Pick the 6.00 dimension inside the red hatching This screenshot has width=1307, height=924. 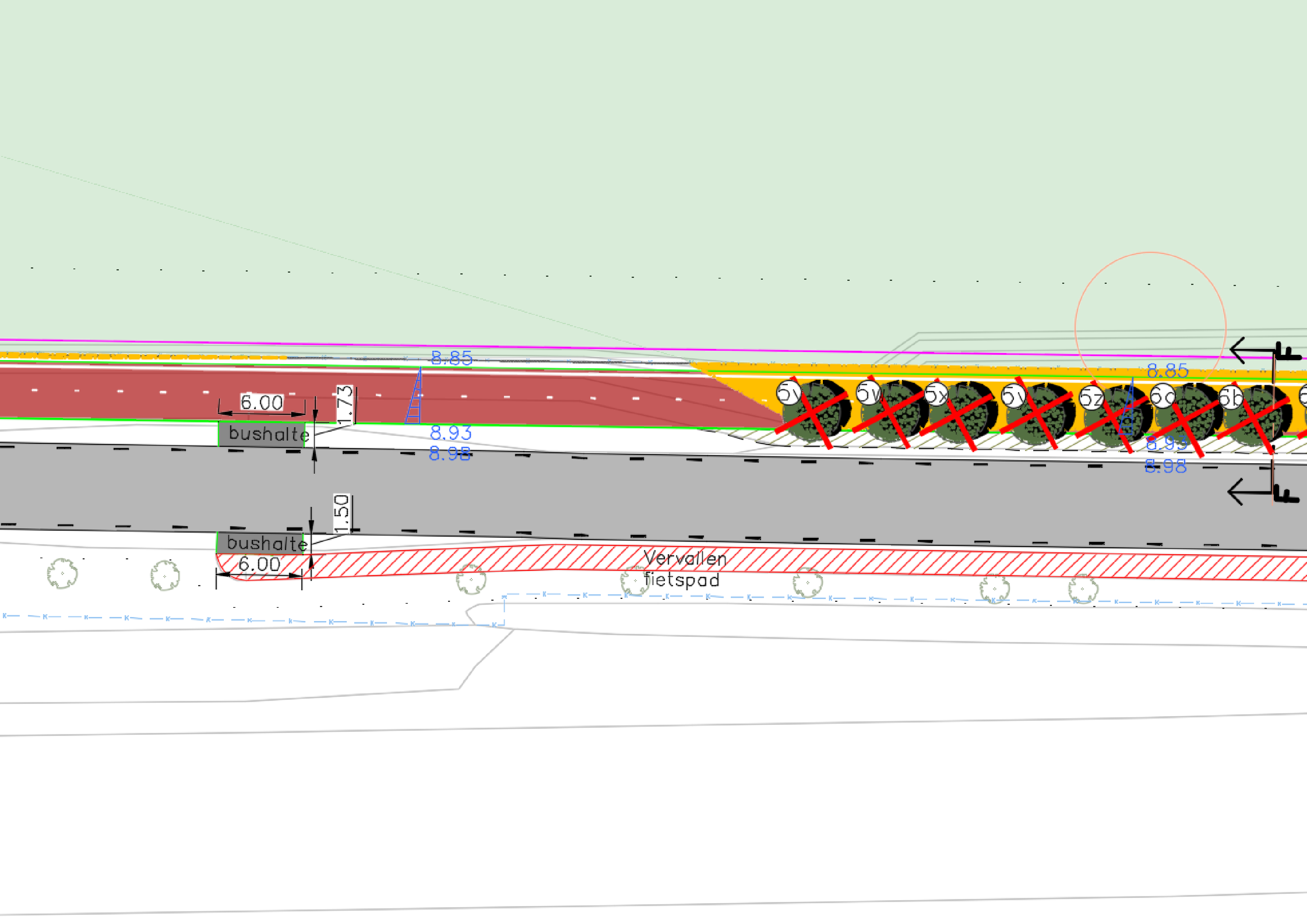[x=259, y=564]
